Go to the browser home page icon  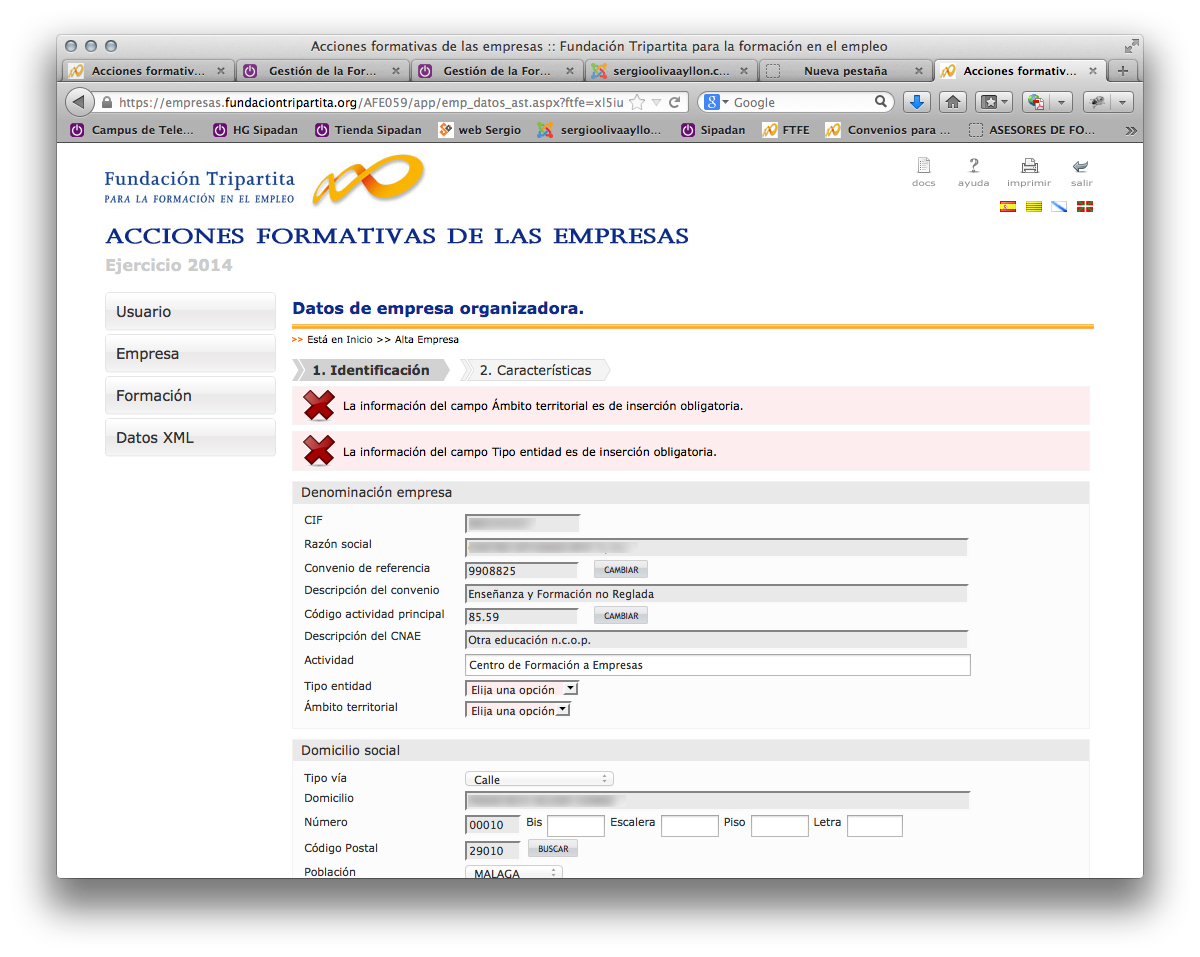tap(953, 102)
